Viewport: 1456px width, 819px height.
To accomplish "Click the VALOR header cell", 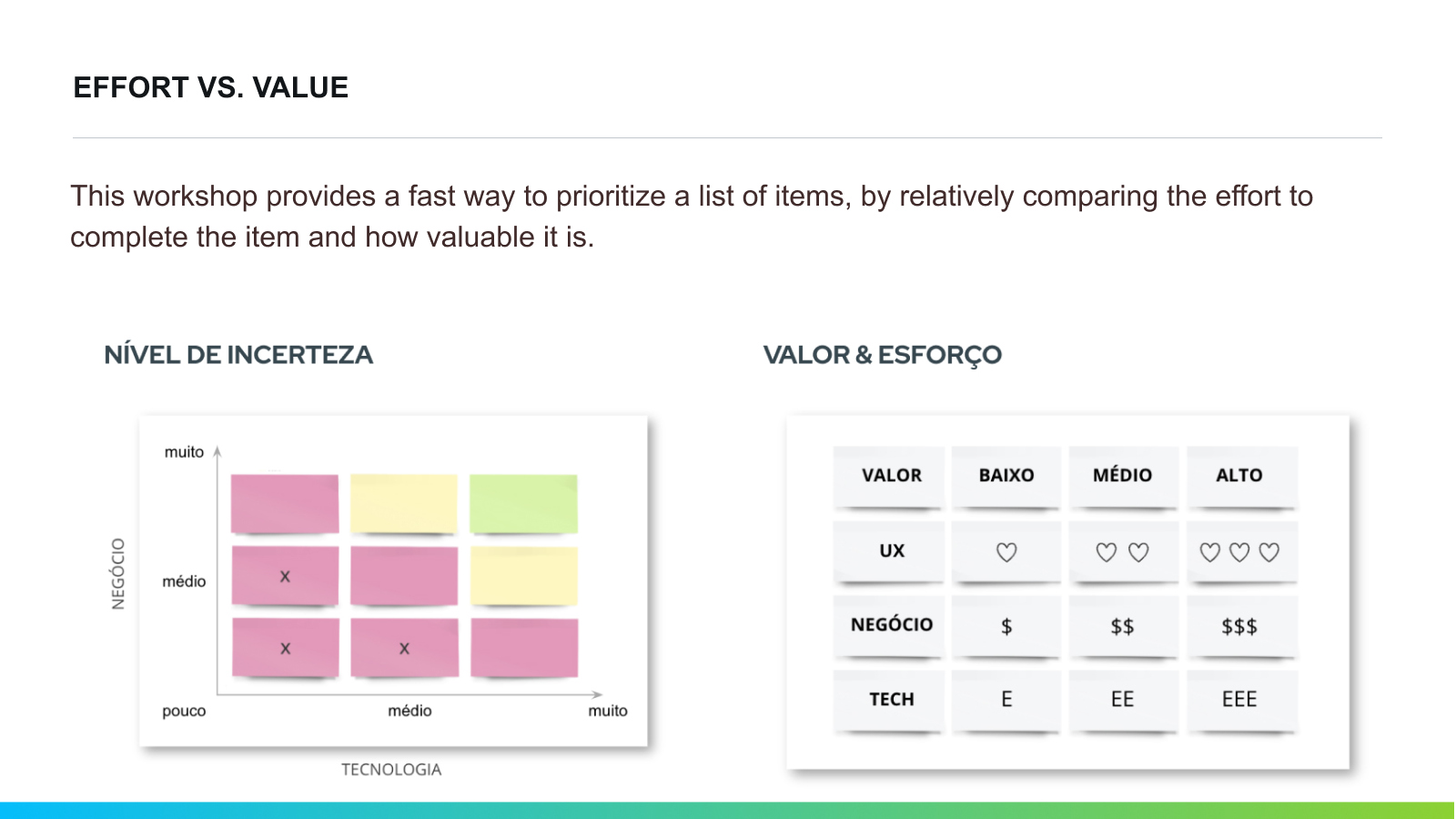I will click(x=891, y=475).
